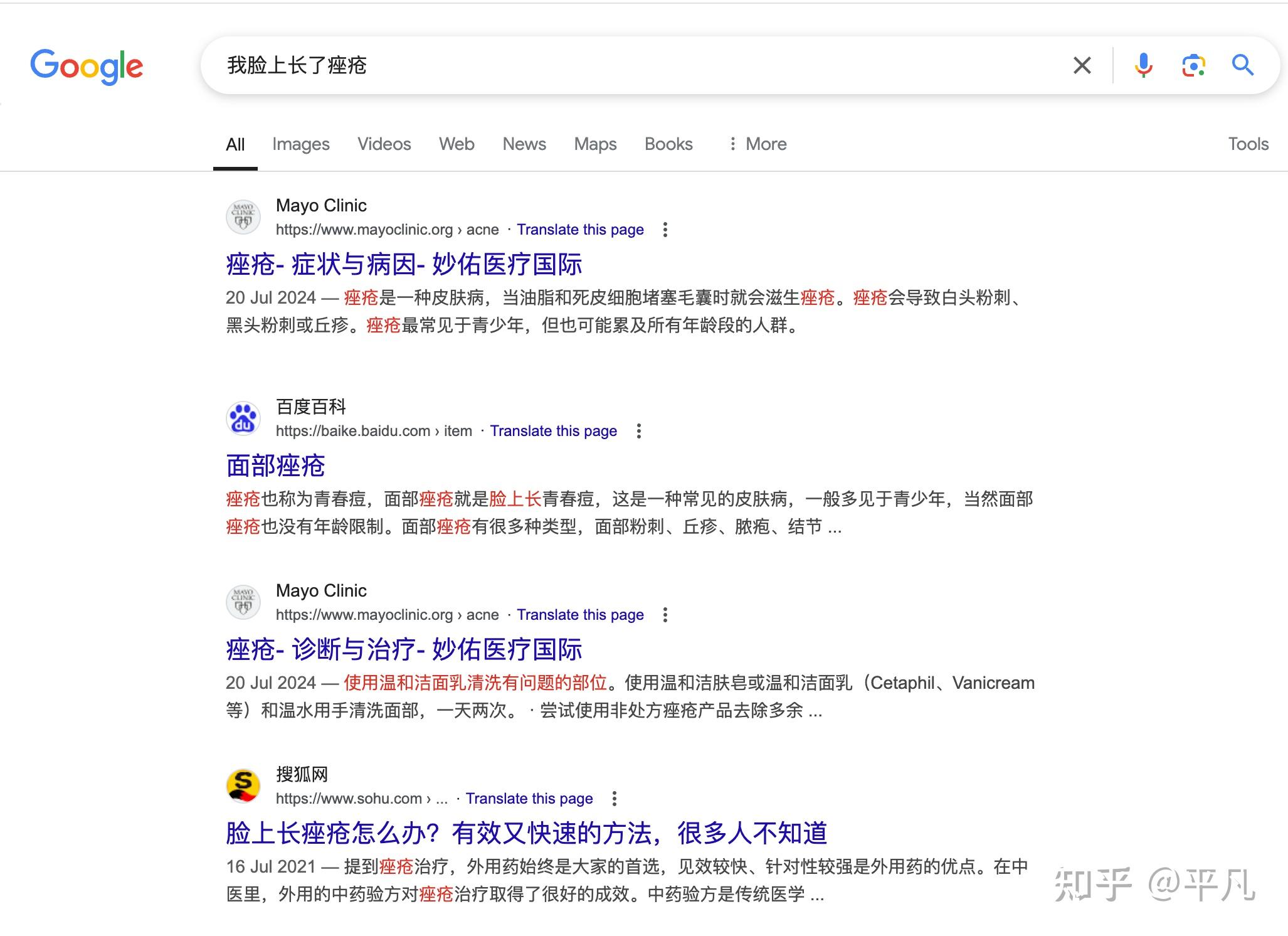
Task: Click Mayo Clinic favicon of the 诊断与治疗 result
Action: tap(243, 602)
